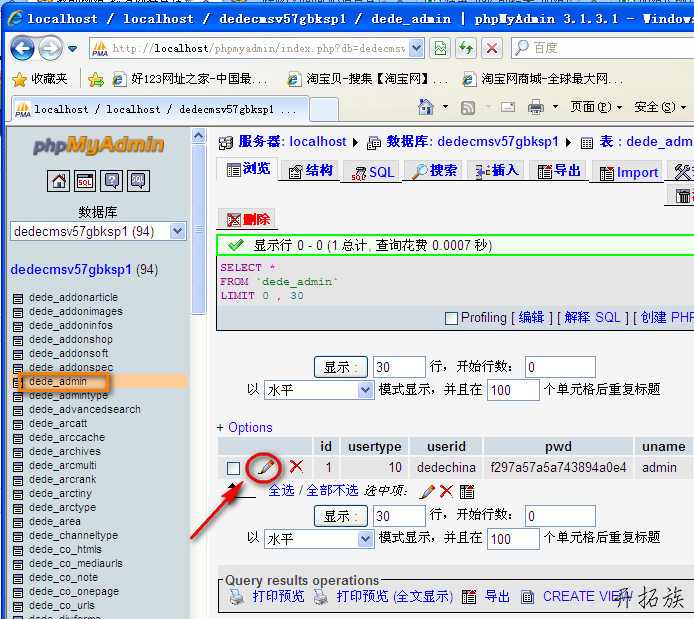Open the recent pages dropdown arrow
The height and width of the screenshot is (619, 694).
pyautogui.click(x=73, y=49)
